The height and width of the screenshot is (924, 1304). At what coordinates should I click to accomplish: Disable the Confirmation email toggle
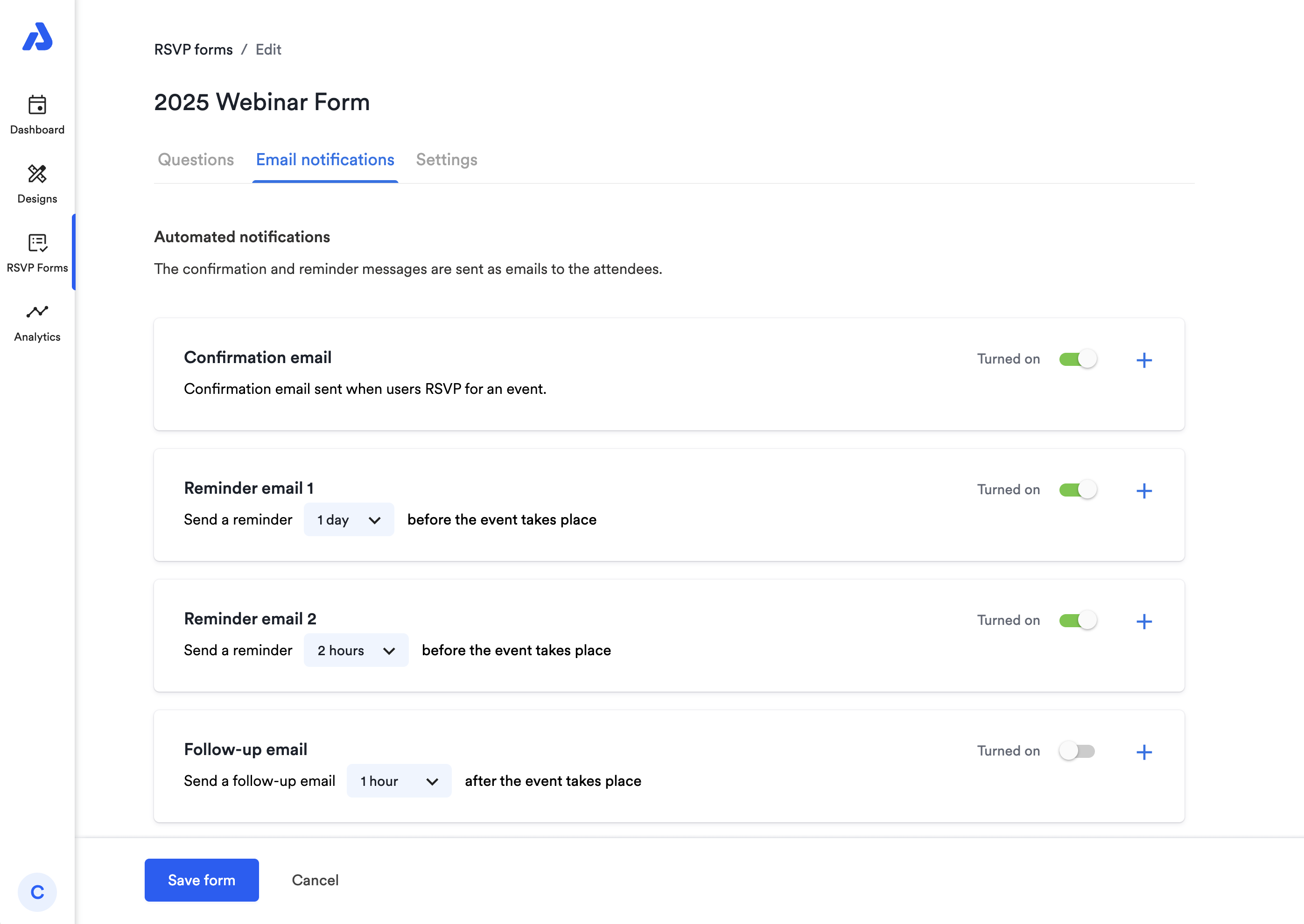pos(1077,359)
